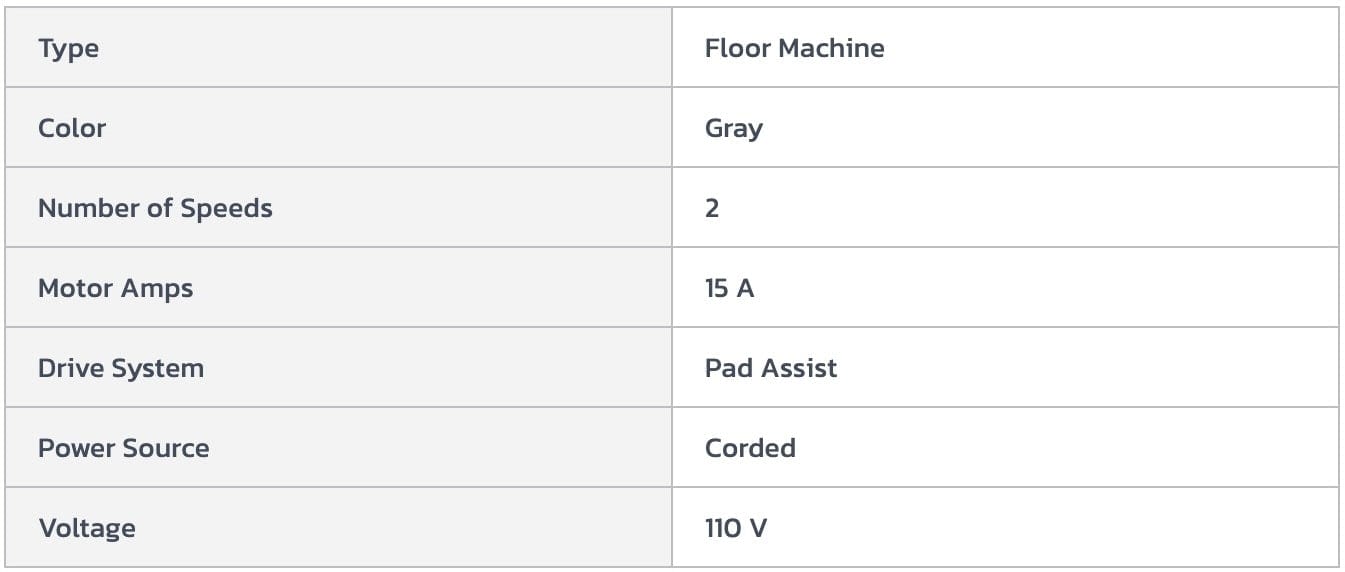Click the word 'Source' in the row label
Screen dimensions: 1345x572
tap(166, 448)
